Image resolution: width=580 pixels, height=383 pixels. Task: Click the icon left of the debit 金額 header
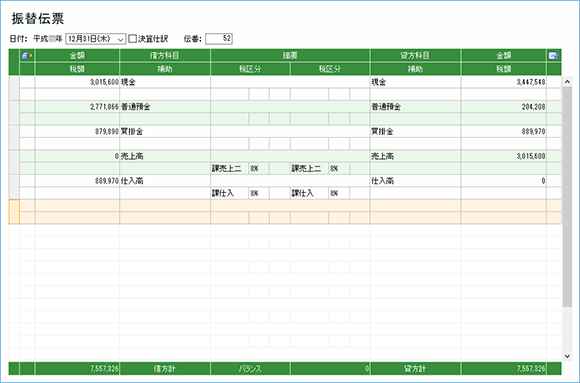[27, 56]
